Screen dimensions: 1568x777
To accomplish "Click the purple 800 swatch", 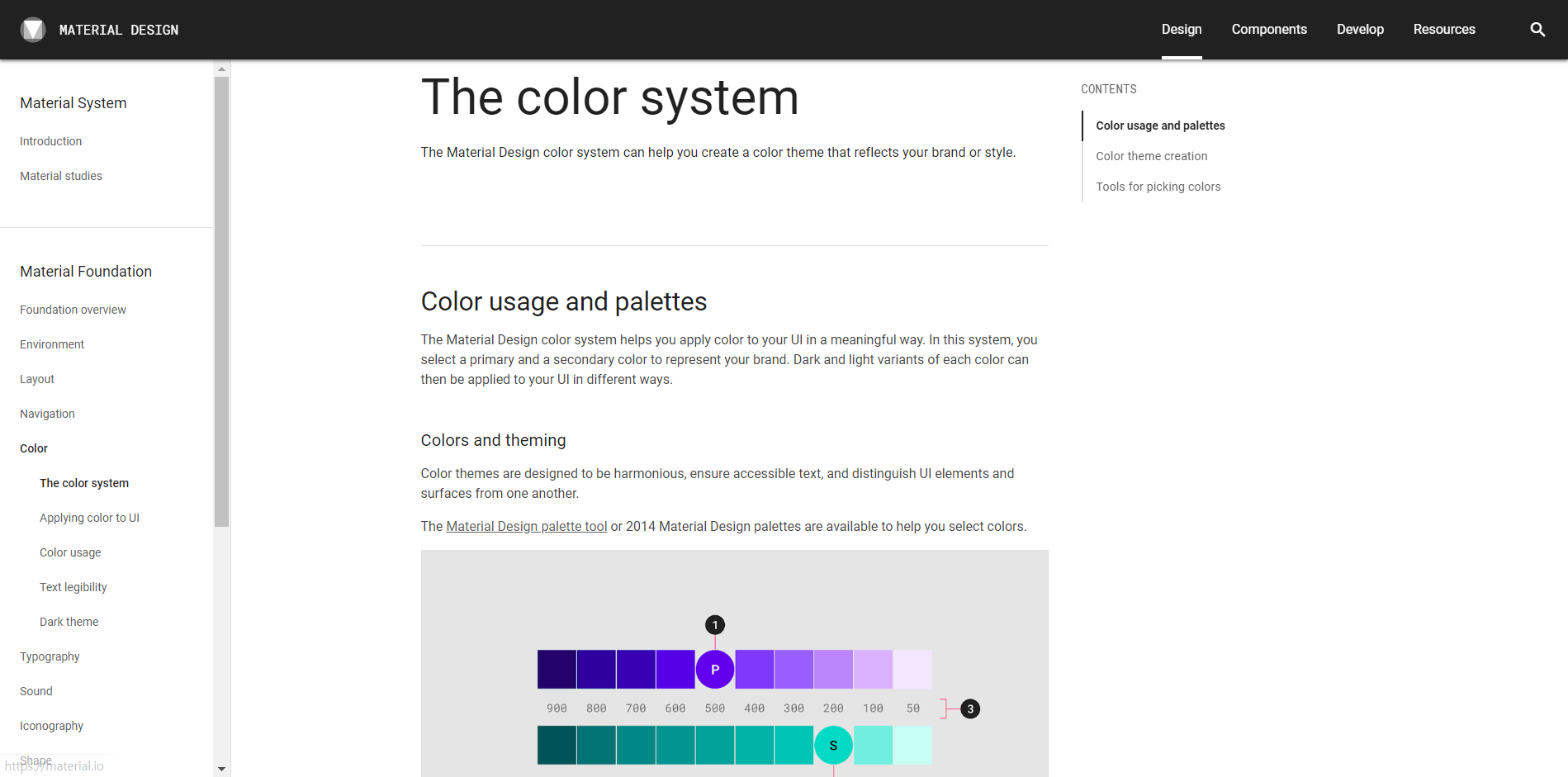I will point(596,669).
